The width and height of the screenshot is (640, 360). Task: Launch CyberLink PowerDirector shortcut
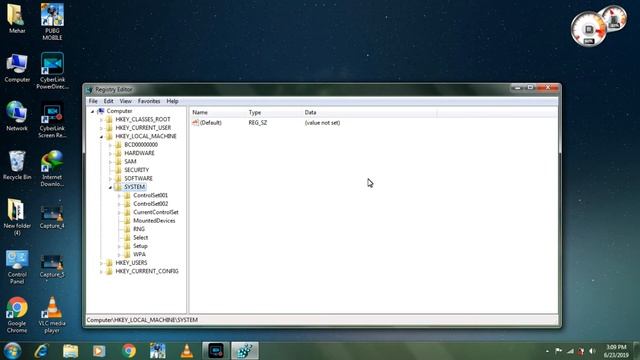[x=52, y=71]
